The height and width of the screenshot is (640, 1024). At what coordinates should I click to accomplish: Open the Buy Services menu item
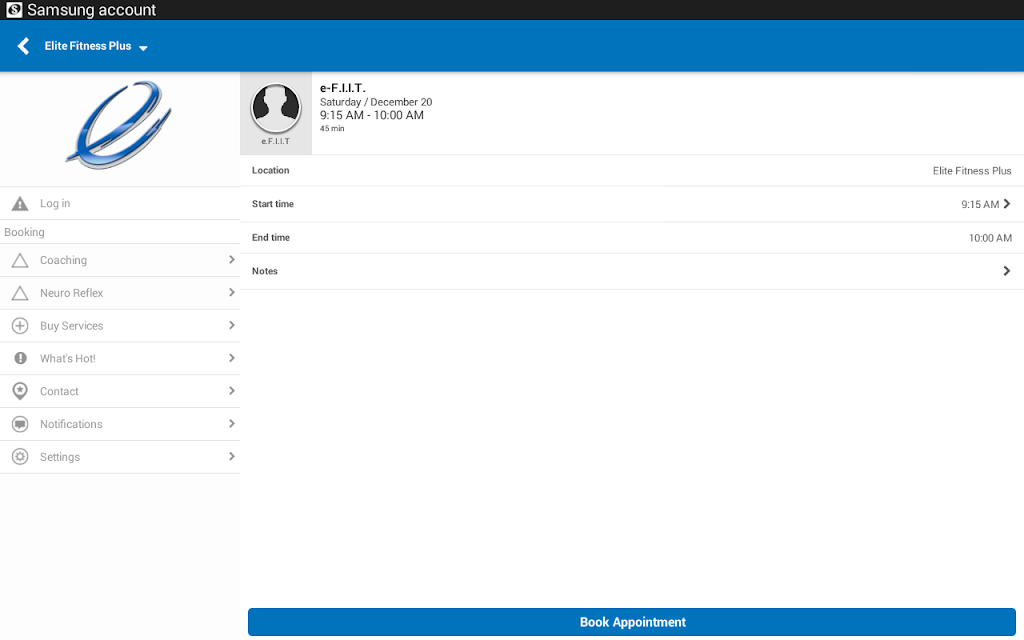(120, 326)
